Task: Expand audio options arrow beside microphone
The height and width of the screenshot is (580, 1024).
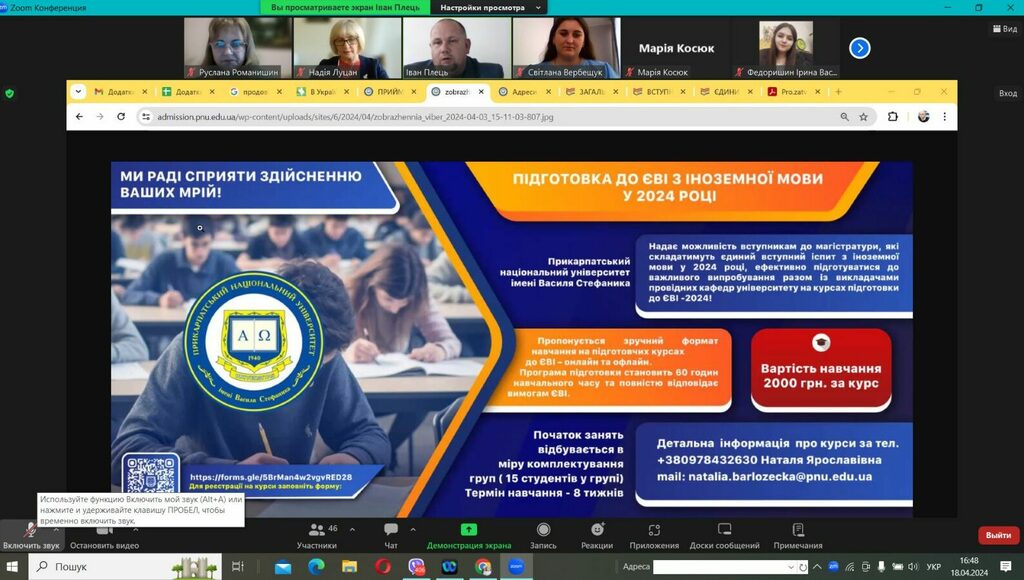Action: tap(55, 529)
